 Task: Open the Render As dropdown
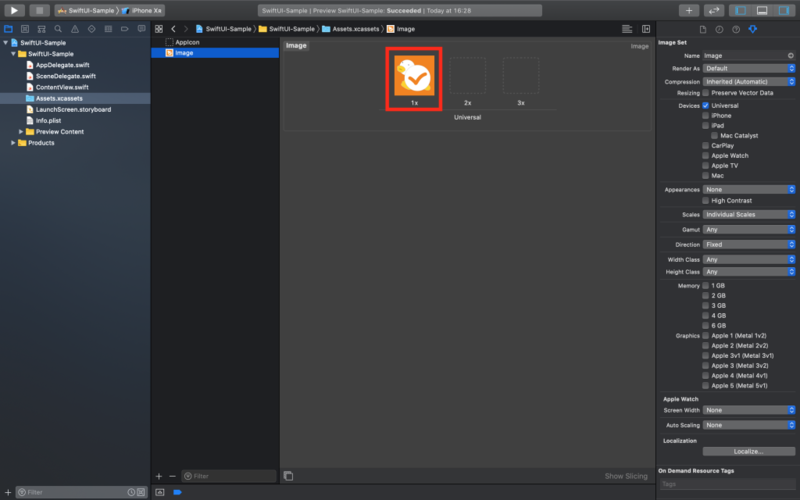pos(749,68)
